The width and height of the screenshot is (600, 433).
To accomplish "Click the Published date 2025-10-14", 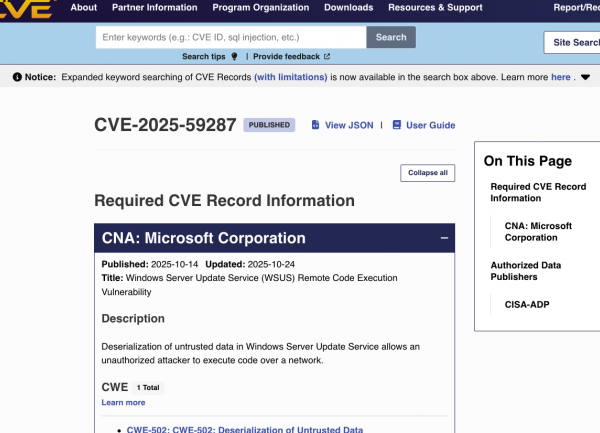I will click(x=174, y=264).
